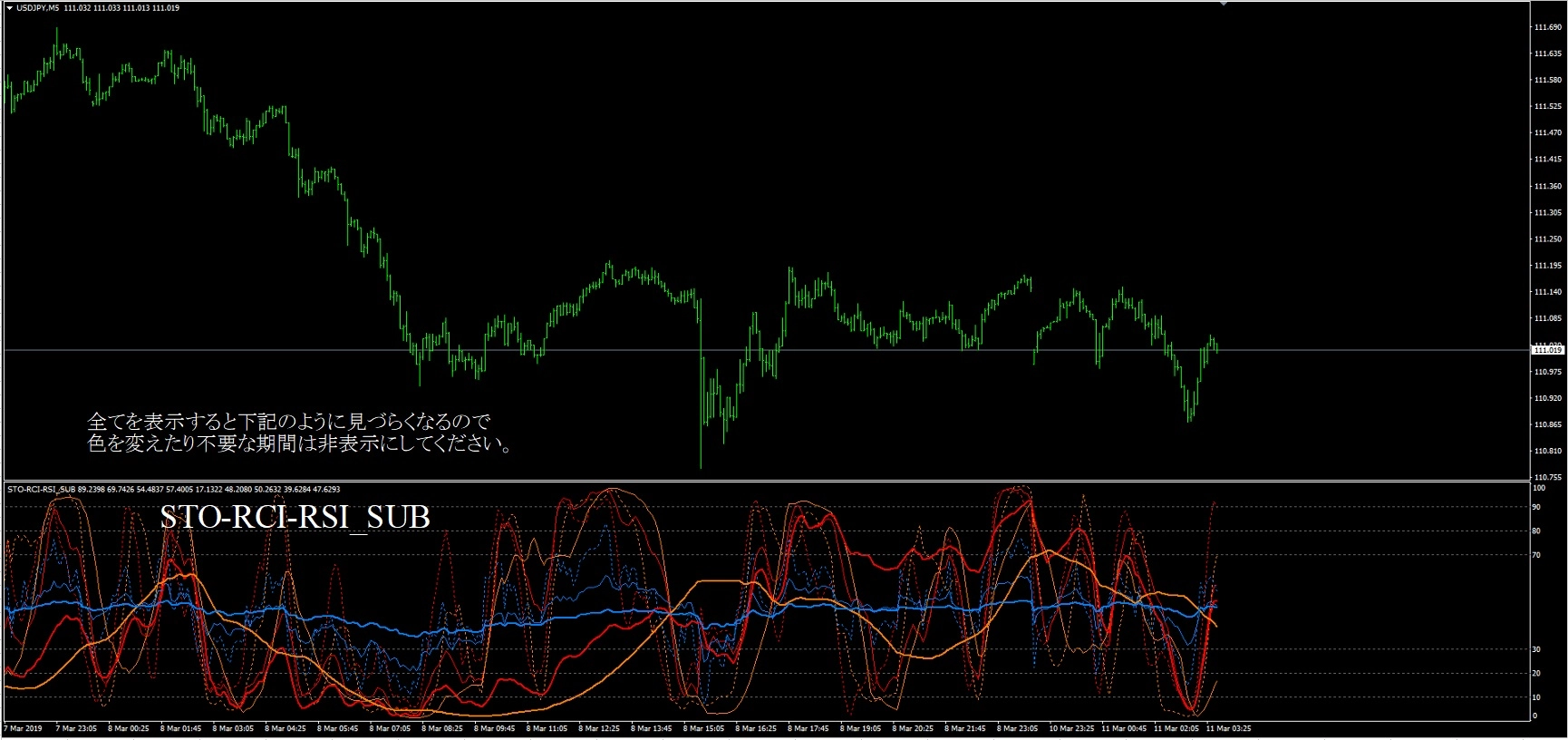This screenshot has width=1568, height=740.
Task: Select the Japanese annotation line starting 全てを表示
Action: [289, 422]
